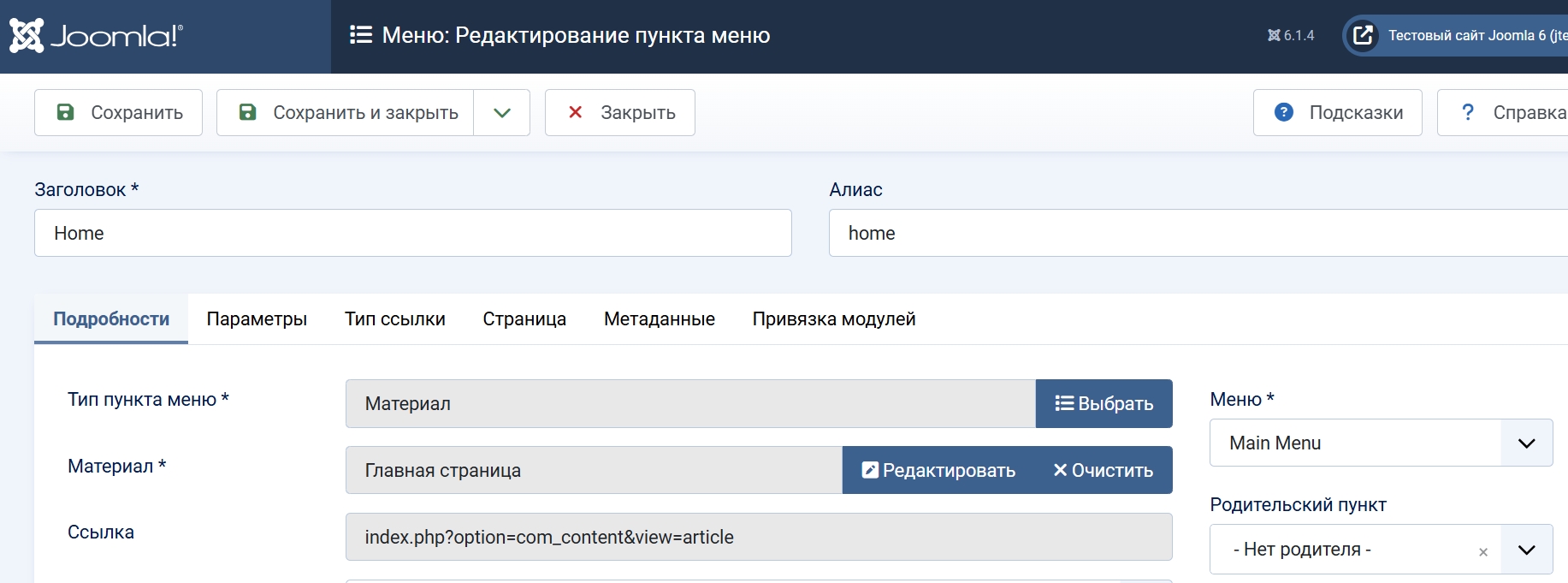Open Подсказки tooltips
The height and width of the screenshot is (583, 1568).
click(x=1338, y=112)
